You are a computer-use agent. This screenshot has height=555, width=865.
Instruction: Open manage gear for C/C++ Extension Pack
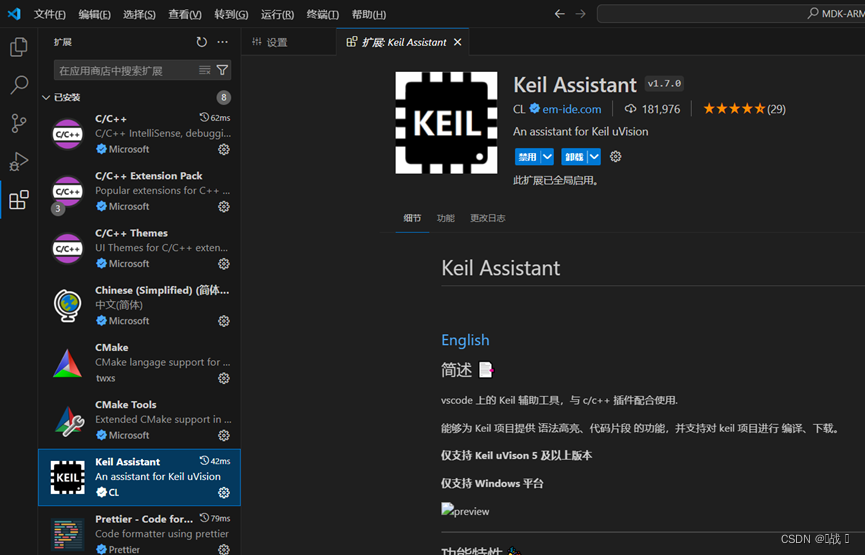tap(223, 206)
